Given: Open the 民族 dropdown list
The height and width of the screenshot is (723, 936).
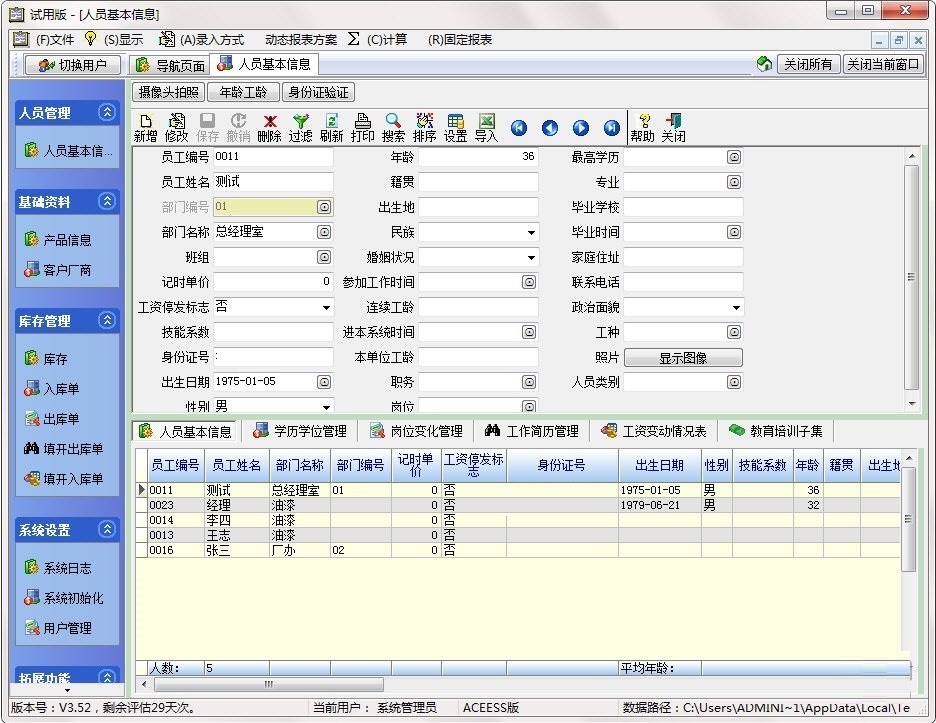Looking at the screenshot, I should [532, 233].
